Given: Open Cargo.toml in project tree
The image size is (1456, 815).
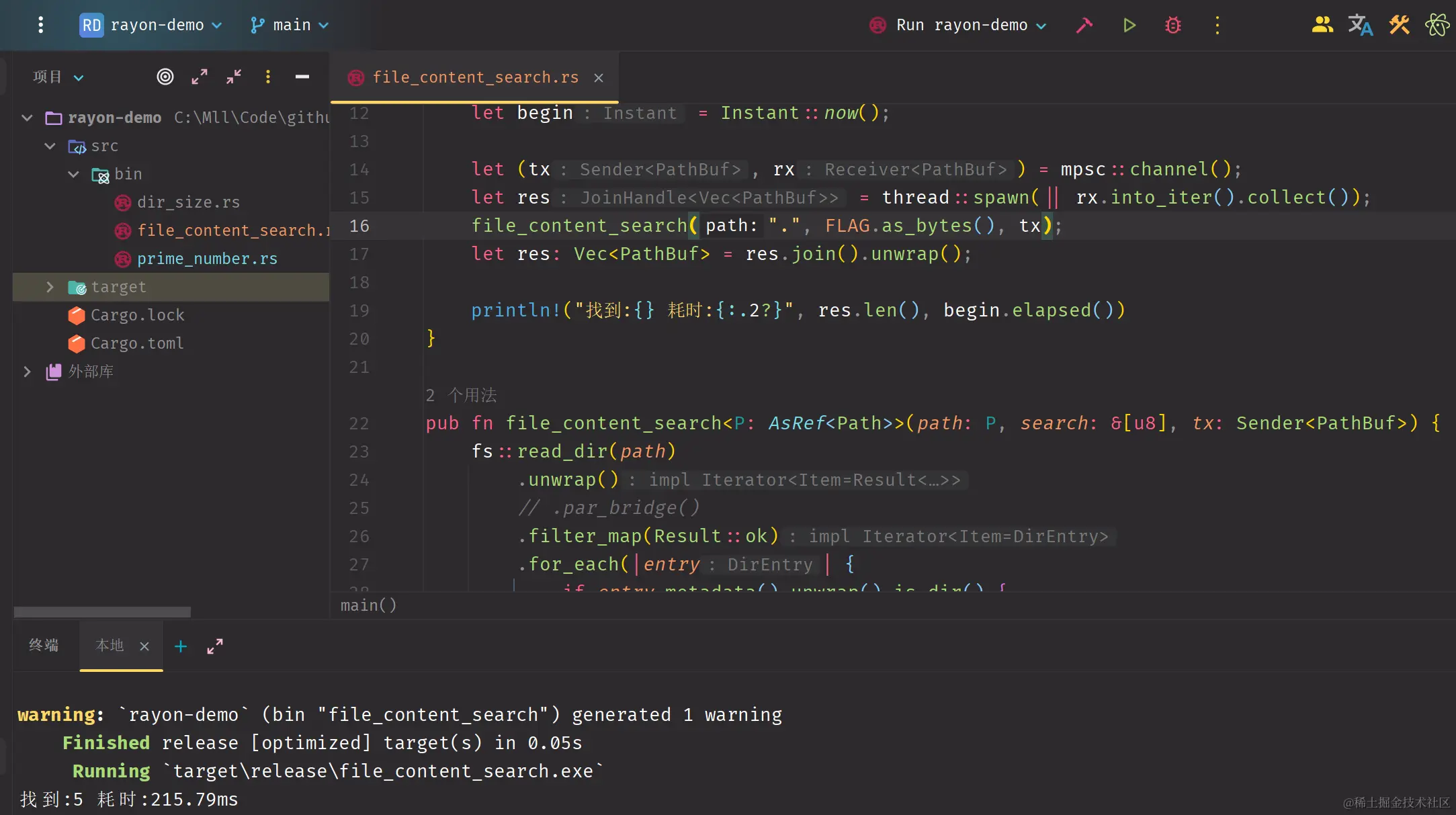Looking at the screenshot, I should click(137, 343).
